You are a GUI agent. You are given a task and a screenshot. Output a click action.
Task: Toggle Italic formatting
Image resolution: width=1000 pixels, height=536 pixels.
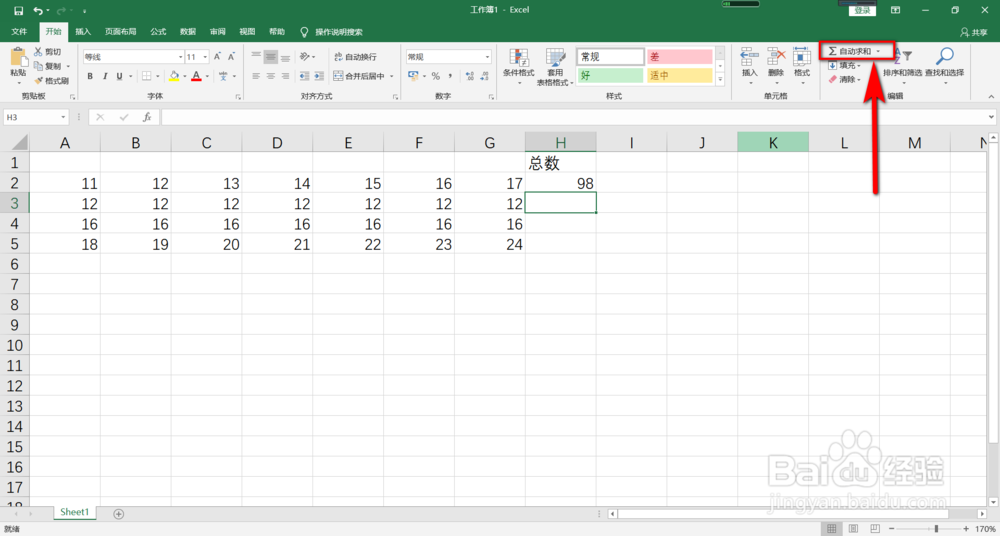coord(105,77)
